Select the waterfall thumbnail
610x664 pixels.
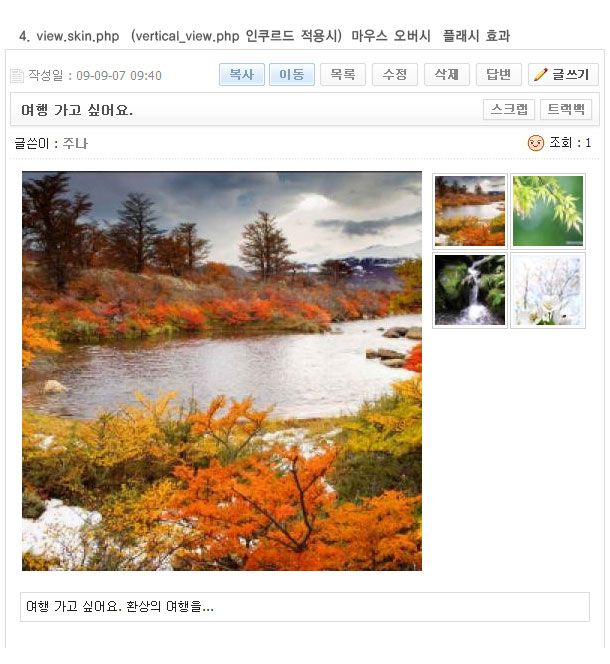470,290
